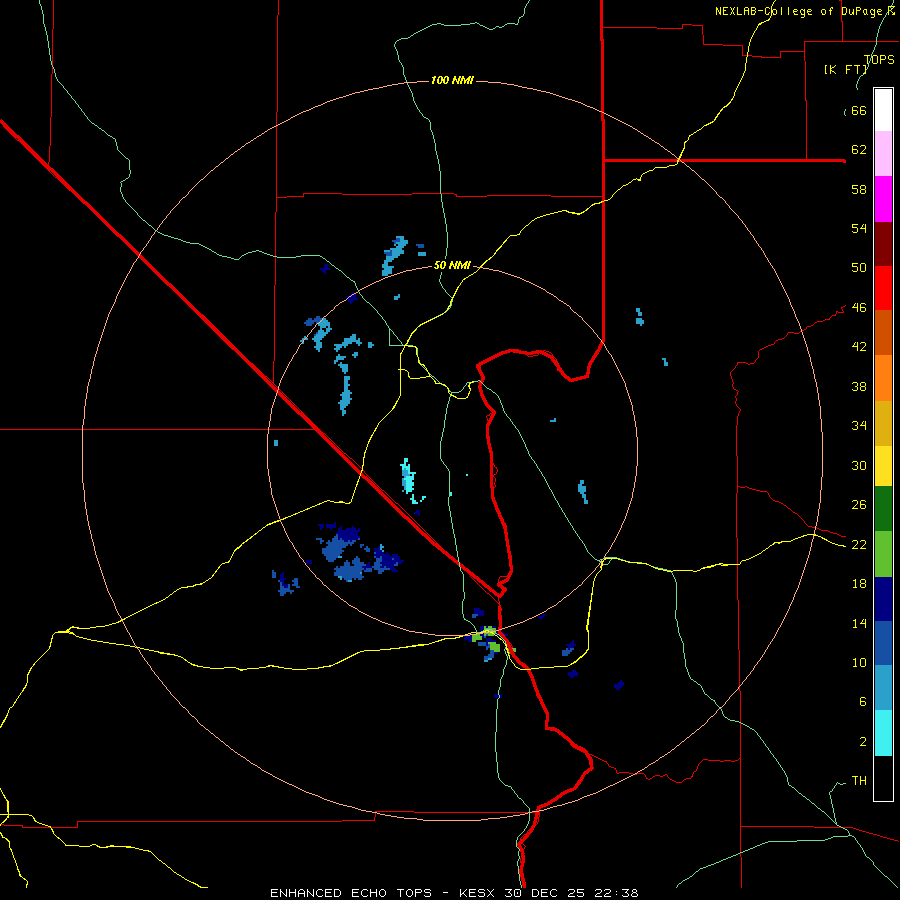The width and height of the screenshot is (900, 900).
Task: Click the light pink 62 kft legend swatch
Action: [x=883, y=153]
